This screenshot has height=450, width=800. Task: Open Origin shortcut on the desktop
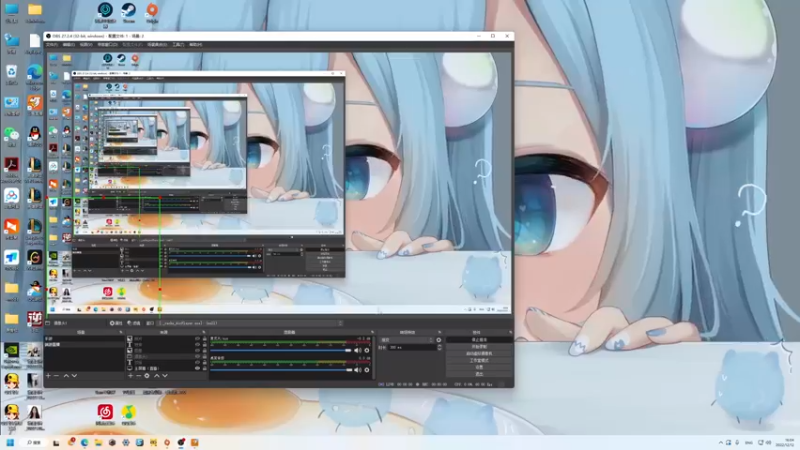pyautogui.click(x=152, y=13)
